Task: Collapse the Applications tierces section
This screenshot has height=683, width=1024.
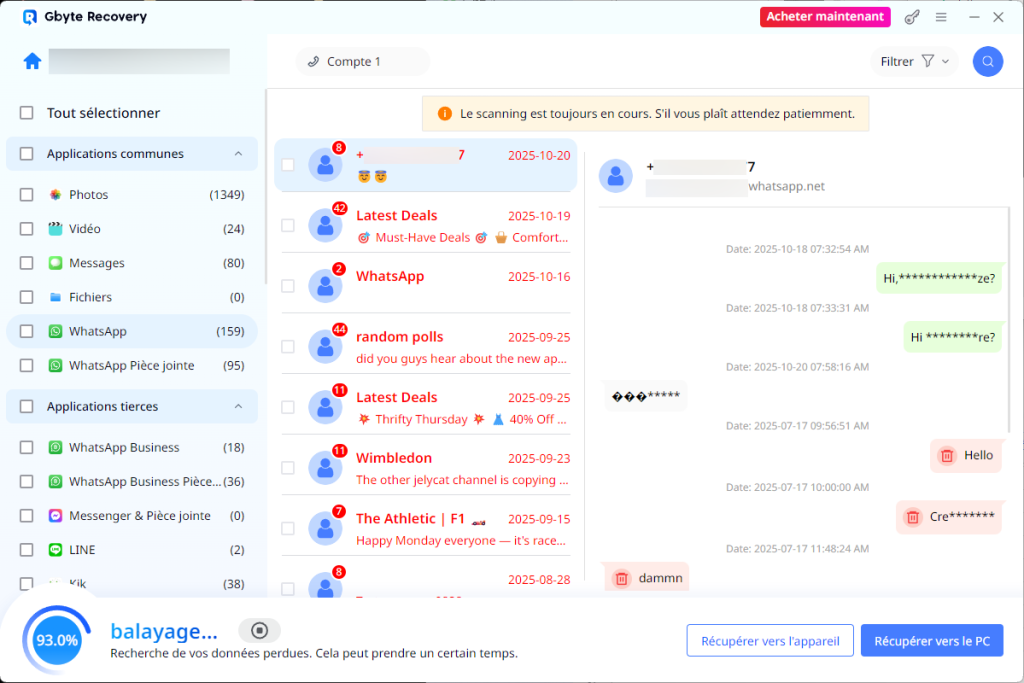Action: (238, 407)
